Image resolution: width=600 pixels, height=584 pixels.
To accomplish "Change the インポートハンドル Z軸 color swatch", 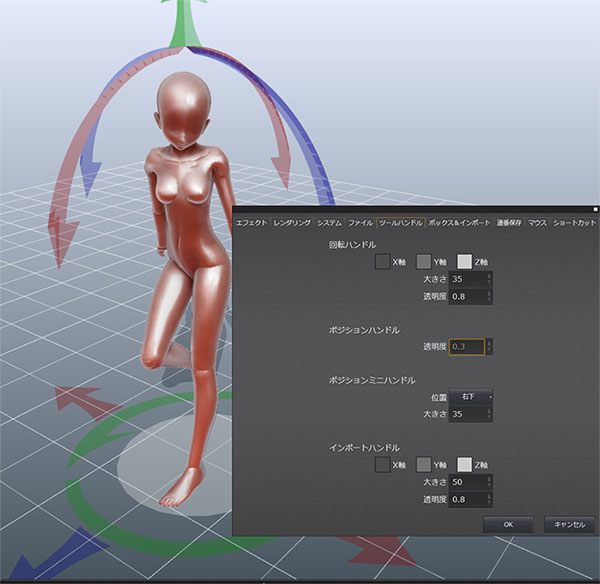I will (x=465, y=465).
